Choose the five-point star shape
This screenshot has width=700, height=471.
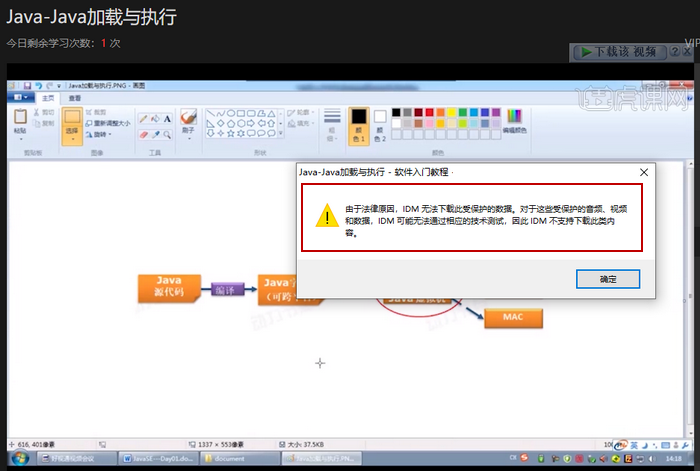pos(231,133)
